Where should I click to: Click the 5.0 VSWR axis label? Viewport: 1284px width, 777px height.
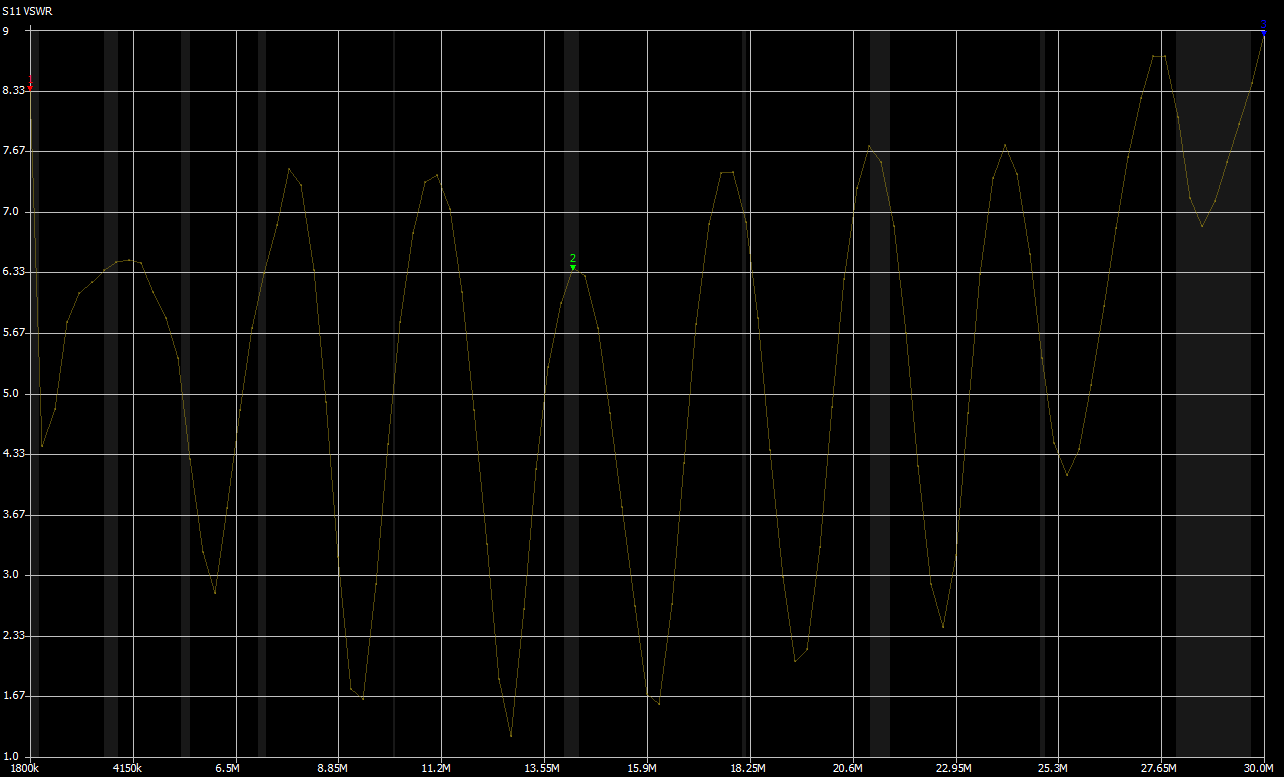[x=9, y=393]
